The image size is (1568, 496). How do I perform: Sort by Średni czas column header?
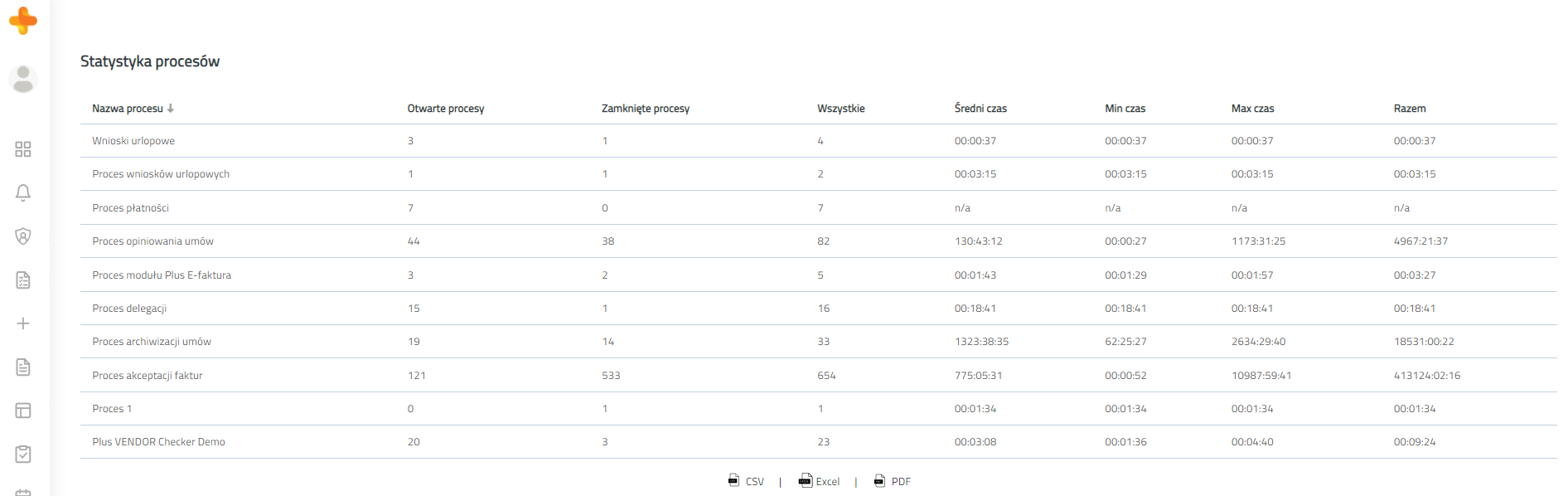tap(980, 109)
